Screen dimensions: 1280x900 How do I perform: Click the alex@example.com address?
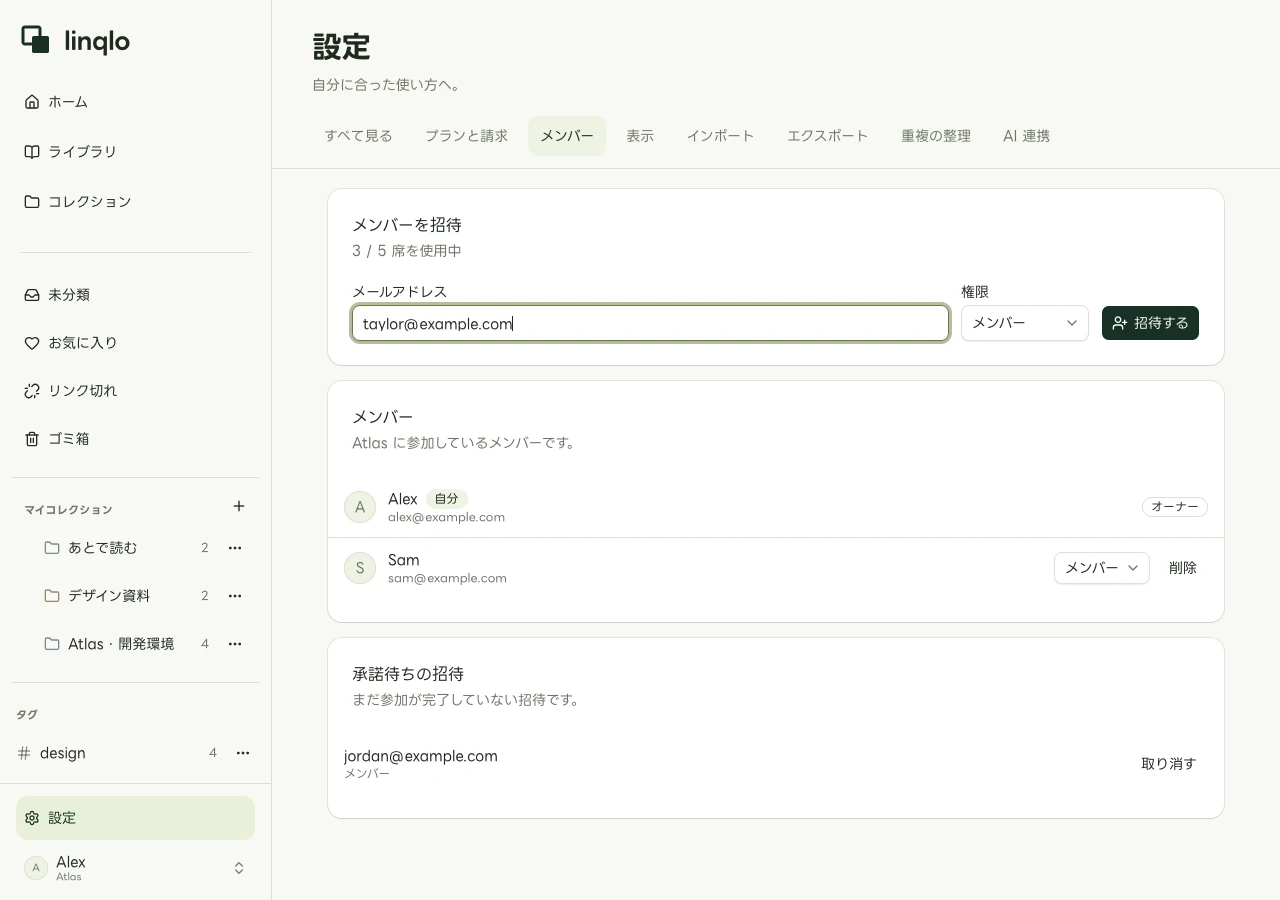446,517
